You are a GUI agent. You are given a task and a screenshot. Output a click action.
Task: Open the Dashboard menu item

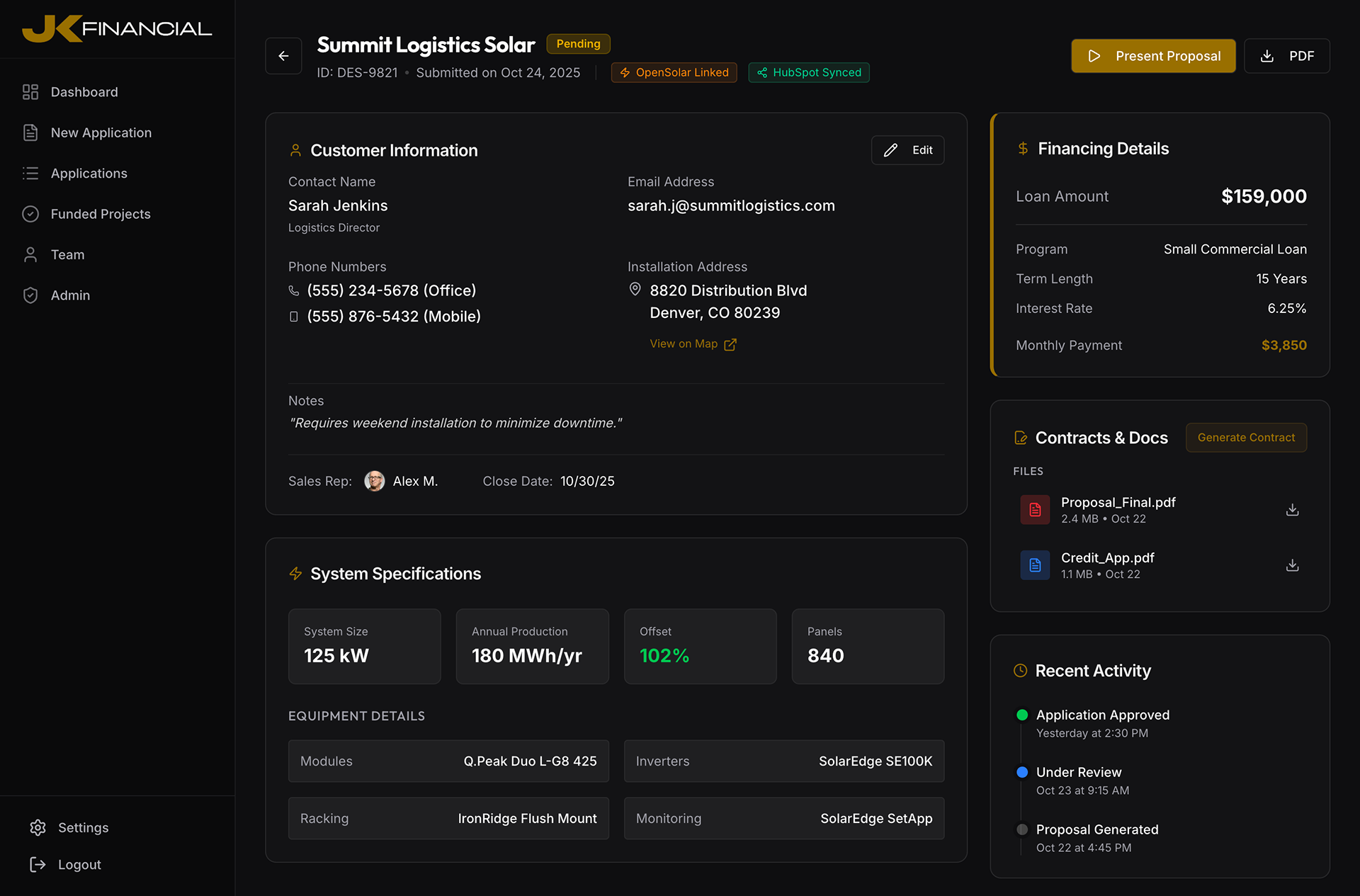pyautogui.click(x=84, y=92)
